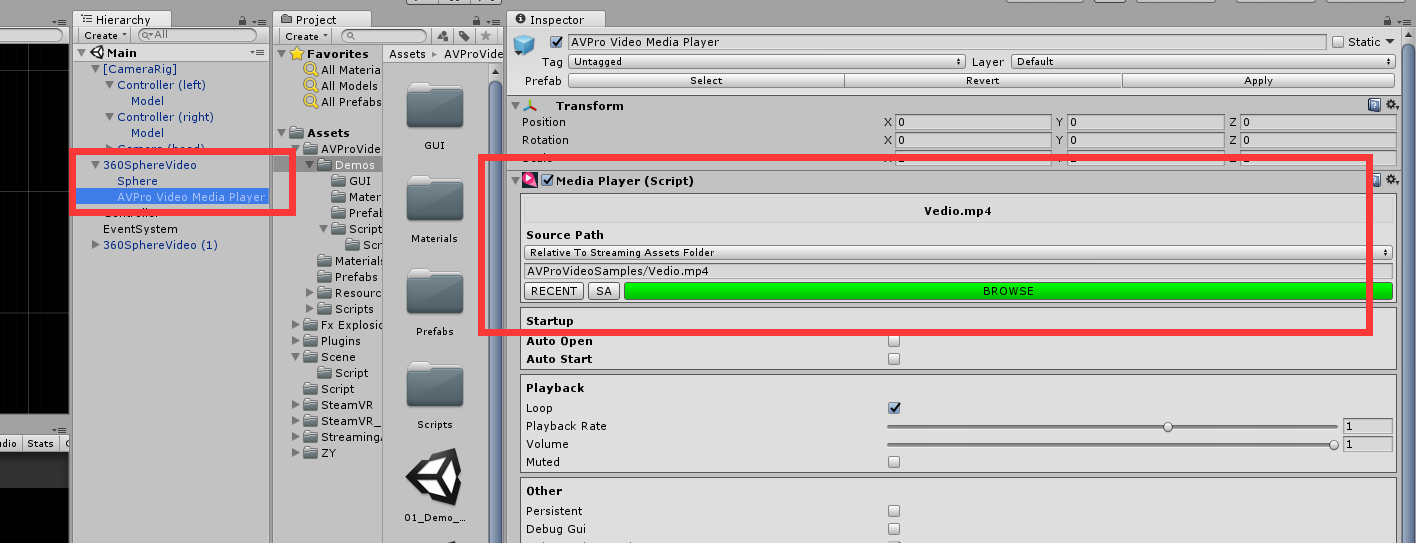Click the Inspector panel lock icon
This screenshot has width=1416, height=543.
[1387, 20]
